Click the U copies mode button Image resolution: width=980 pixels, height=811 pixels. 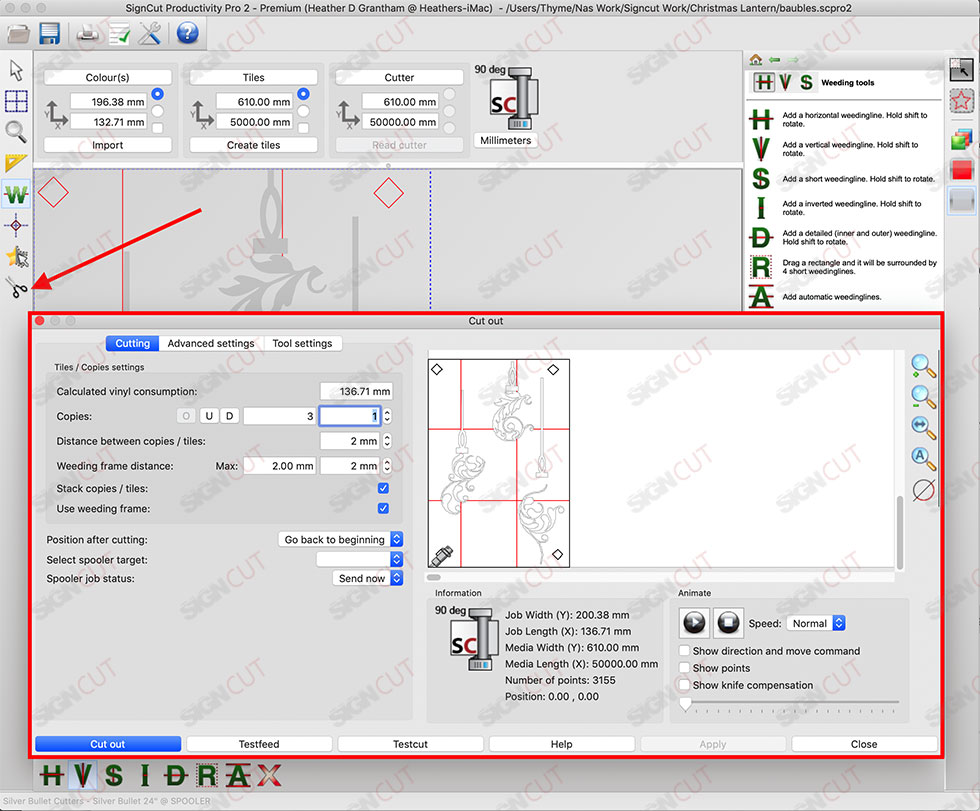click(x=209, y=416)
